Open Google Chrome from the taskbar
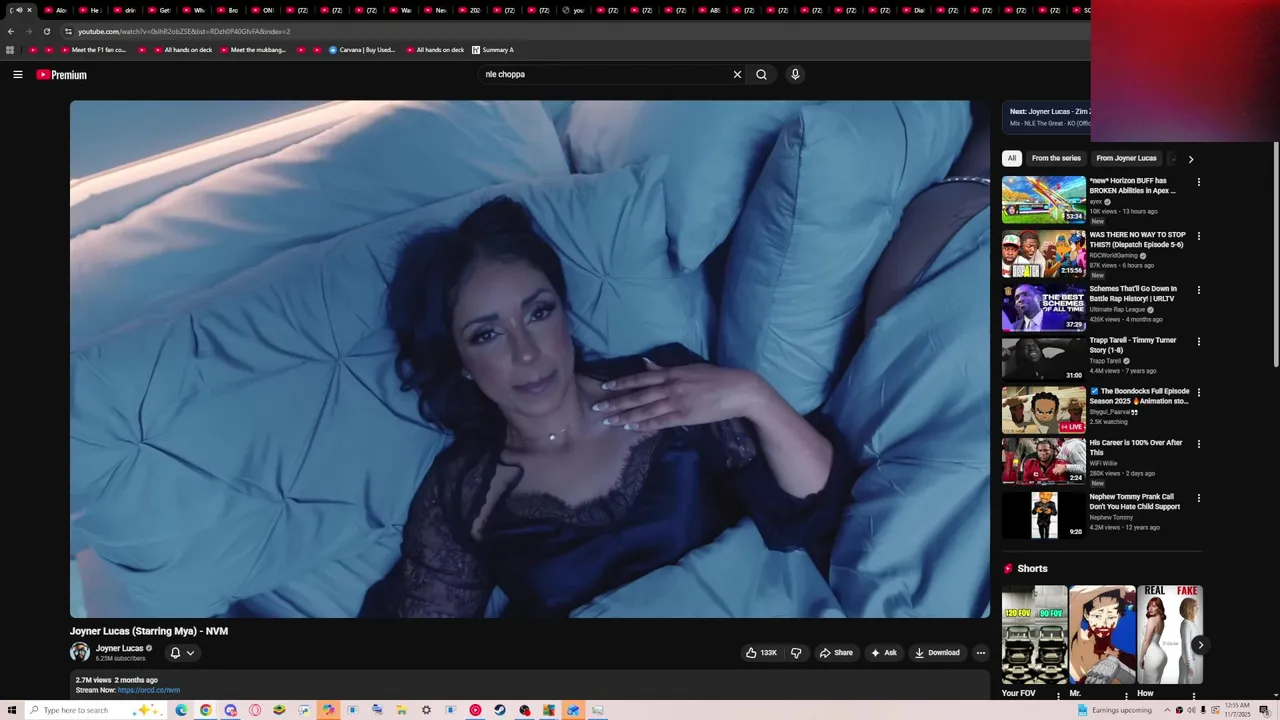 pos(206,710)
